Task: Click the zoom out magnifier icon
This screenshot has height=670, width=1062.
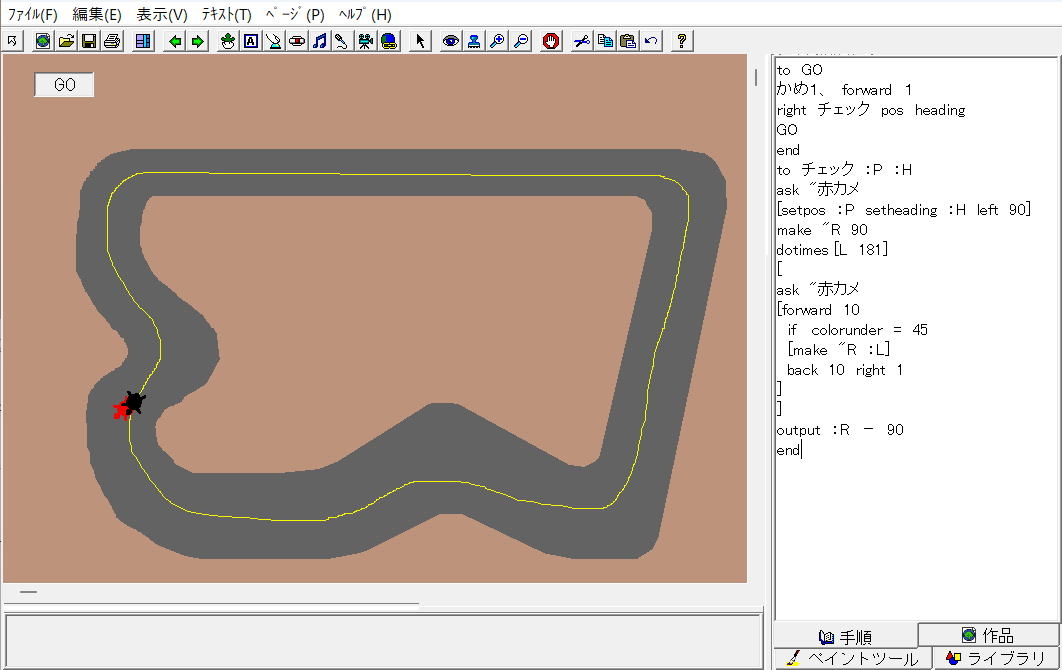Action: tap(521, 41)
